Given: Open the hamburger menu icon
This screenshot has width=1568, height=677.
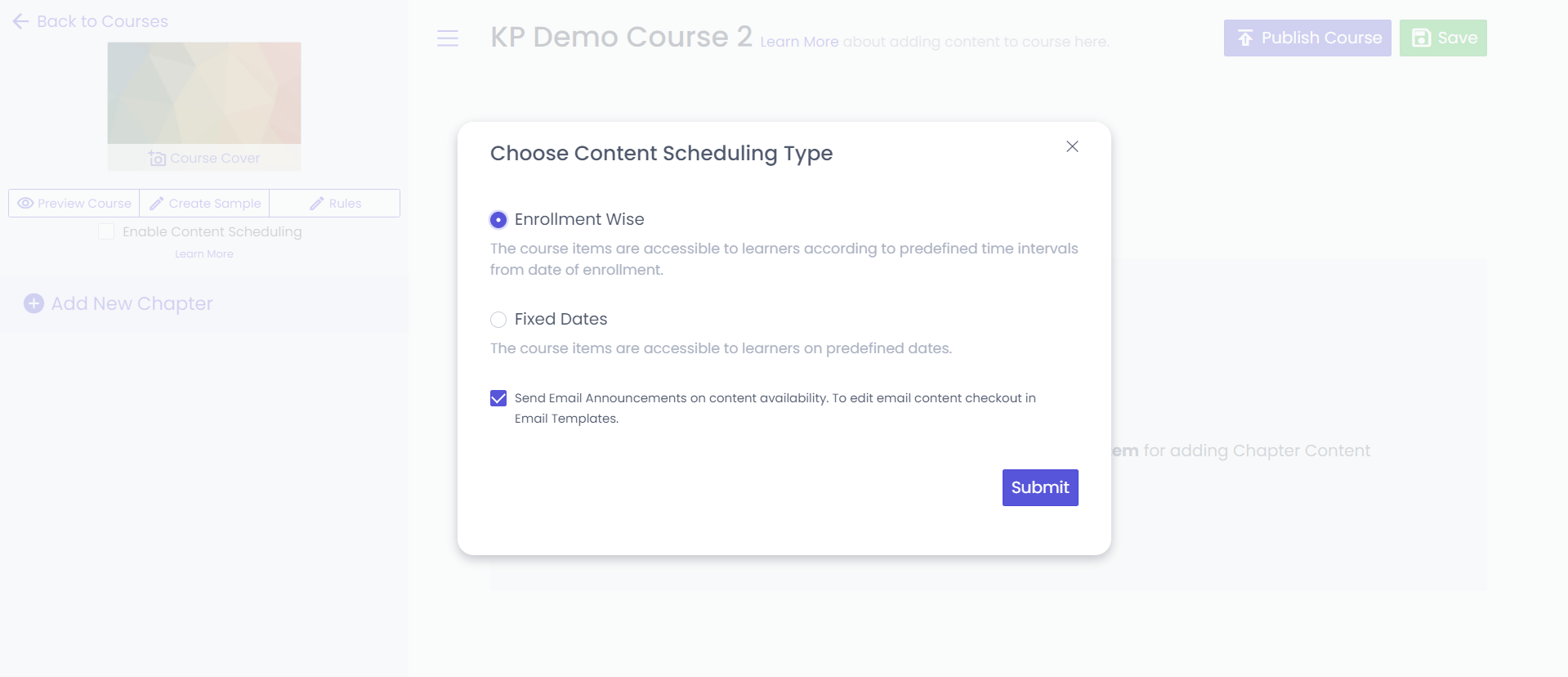Looking at the screenshot, I should [x=448, y=38].
